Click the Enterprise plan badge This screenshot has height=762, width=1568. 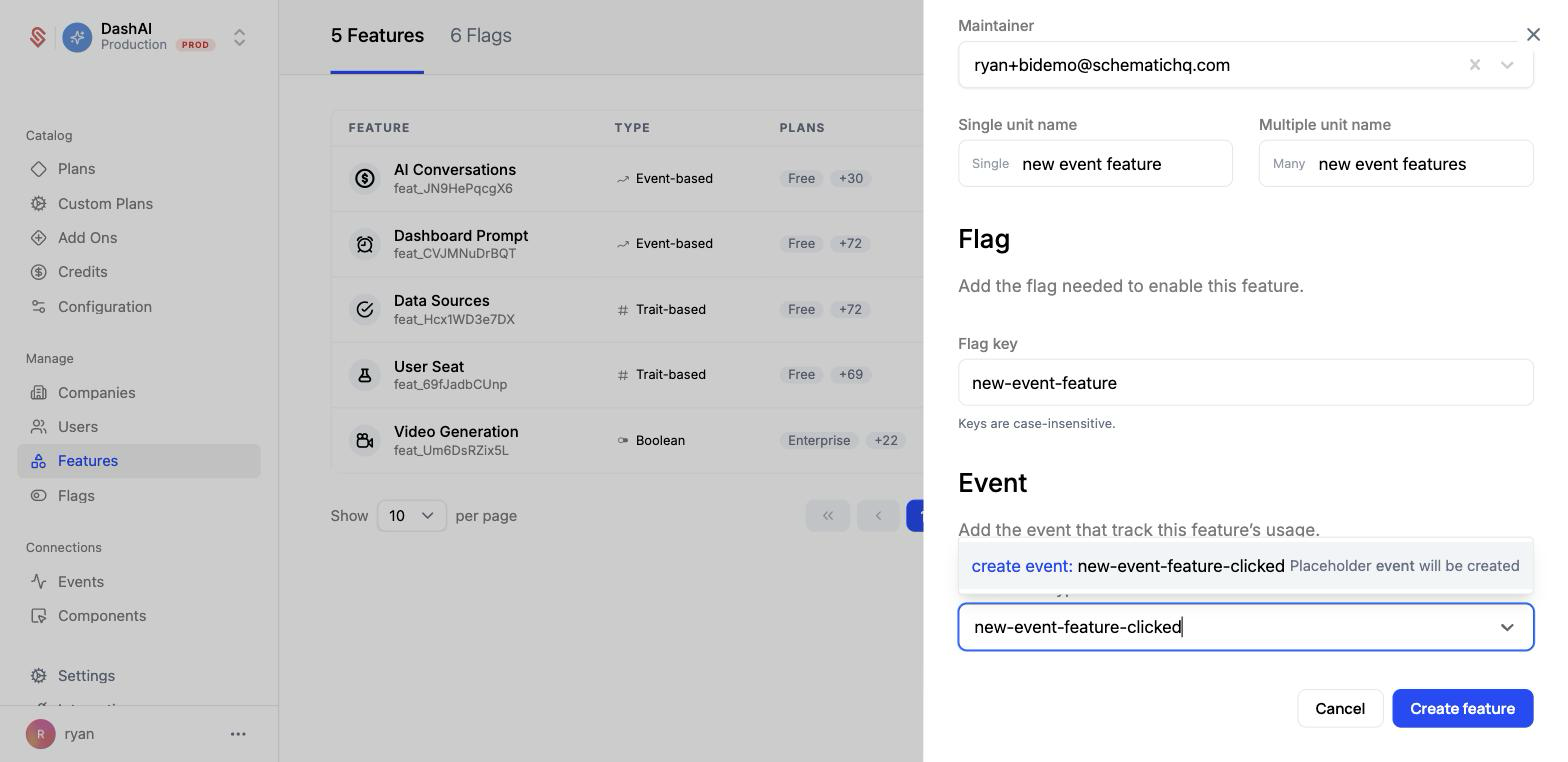point(819,440)
